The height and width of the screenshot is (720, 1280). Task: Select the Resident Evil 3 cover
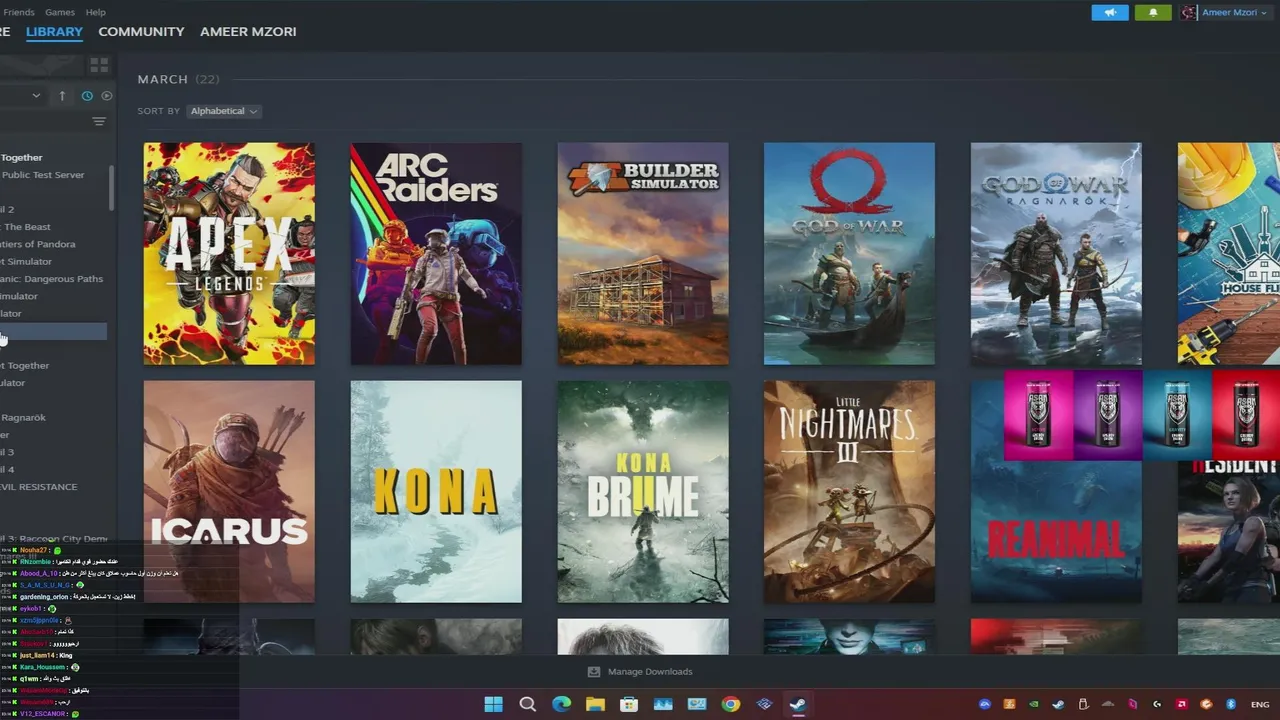pos(1229,530)
